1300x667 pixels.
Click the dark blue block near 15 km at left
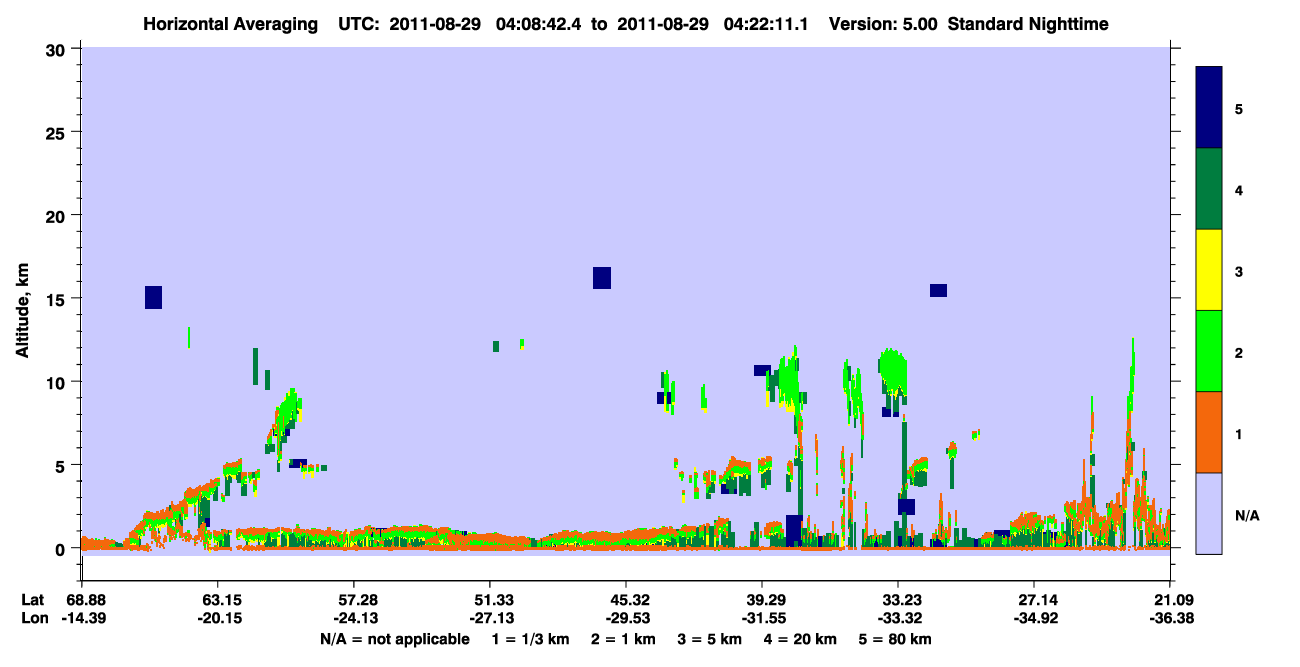(153, 297)
